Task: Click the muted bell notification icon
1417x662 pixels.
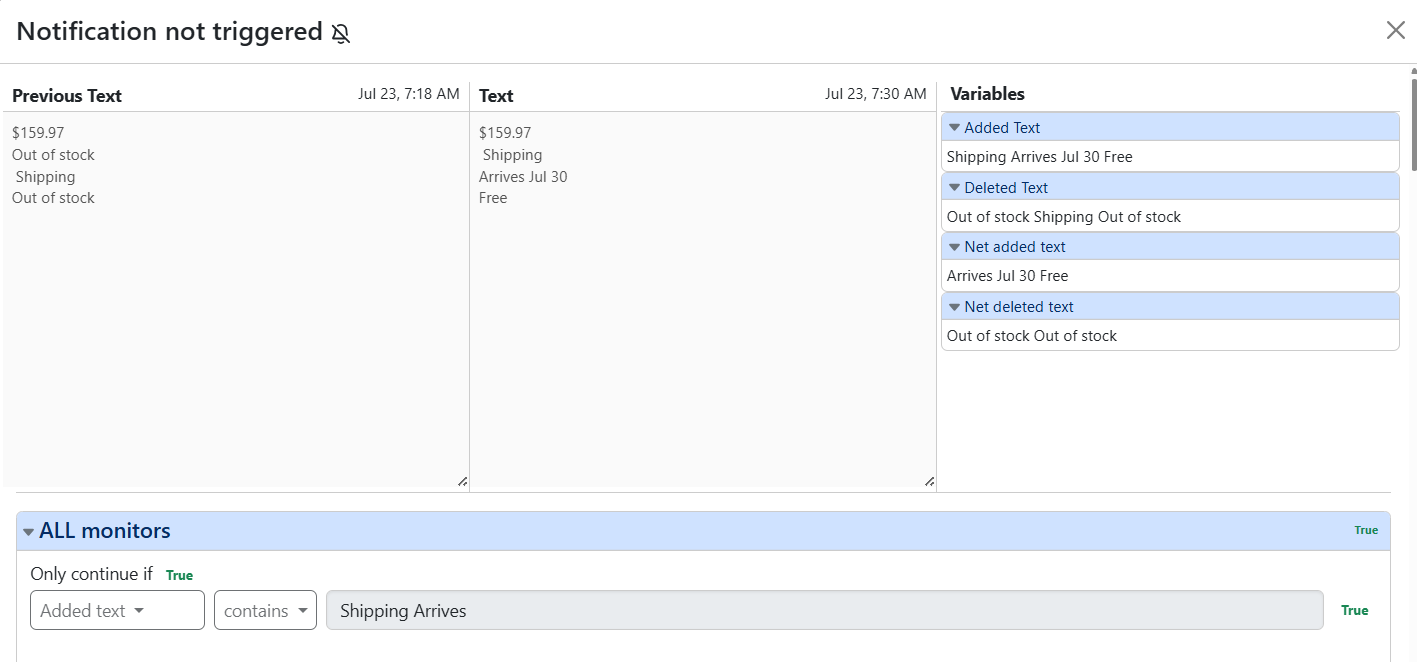Action: (x=341, y=34)
